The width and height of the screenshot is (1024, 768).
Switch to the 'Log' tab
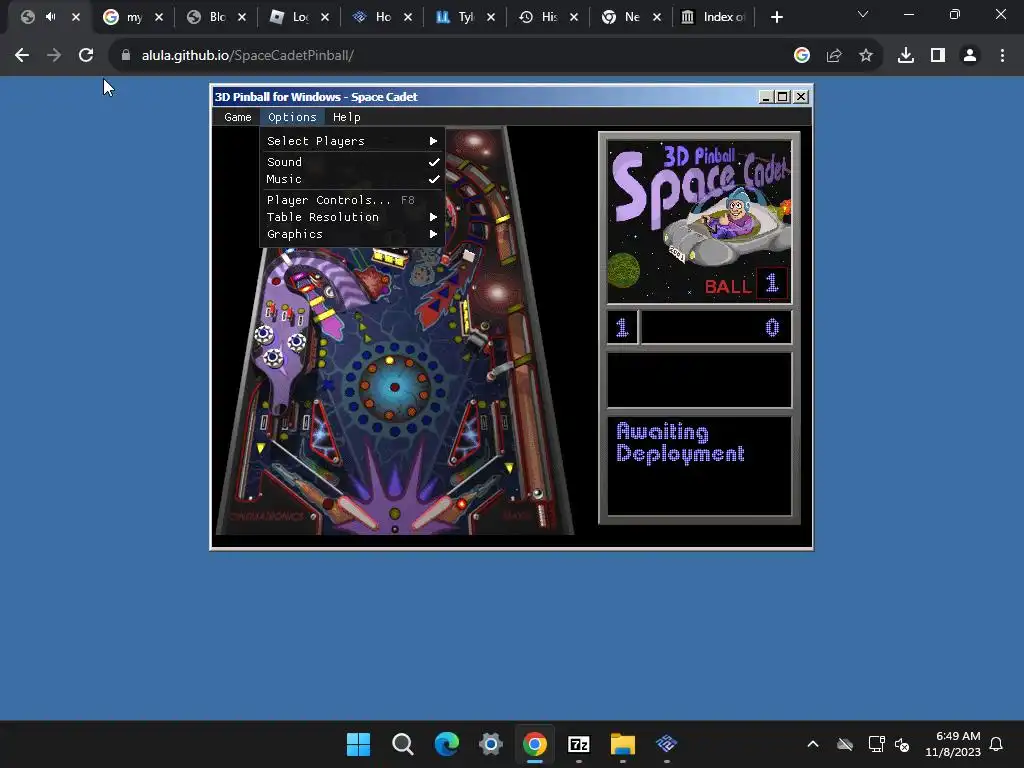[x=300, y=17]
